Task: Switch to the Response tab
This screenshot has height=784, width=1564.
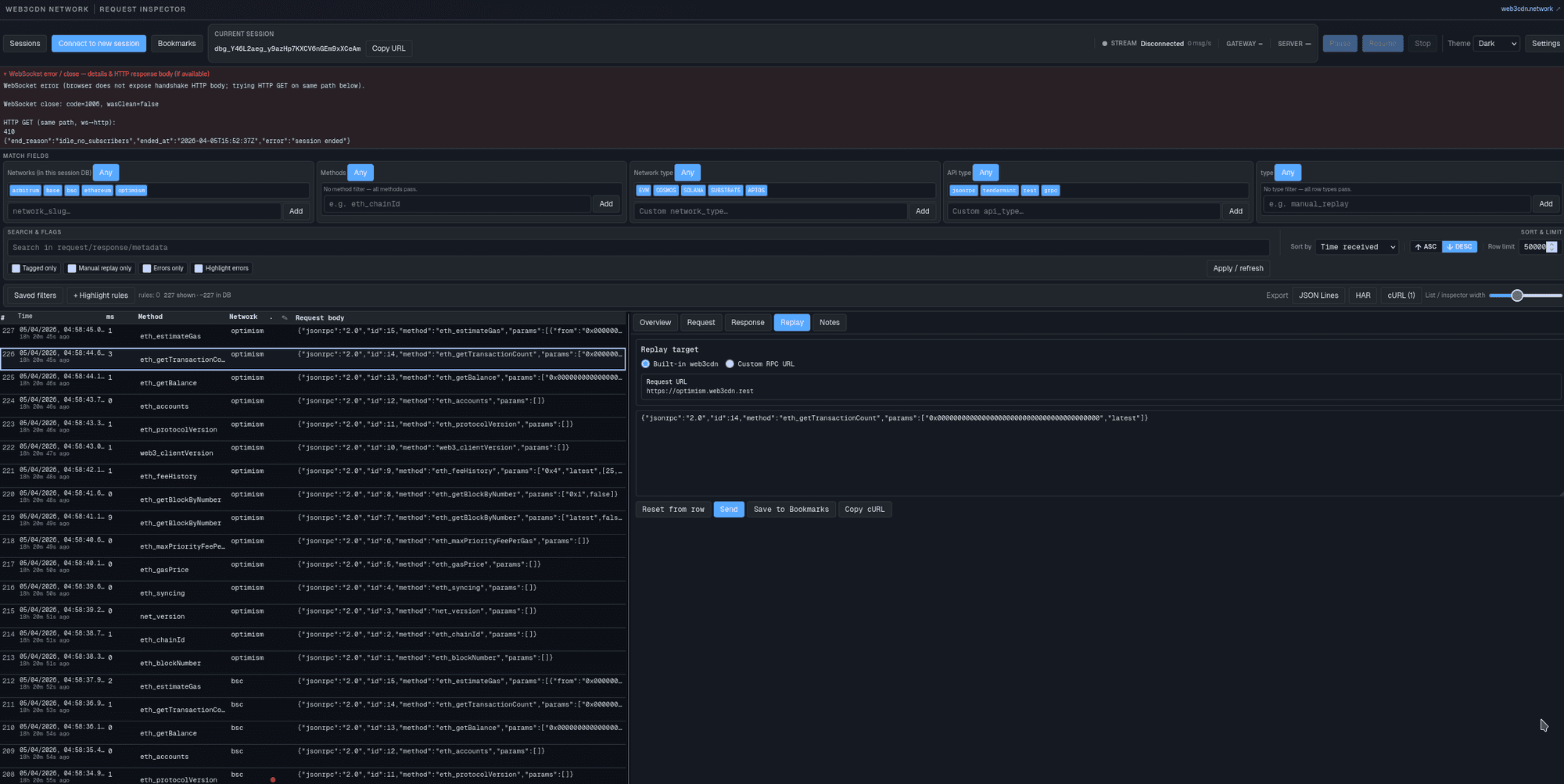Action: [x=747, y=323]
